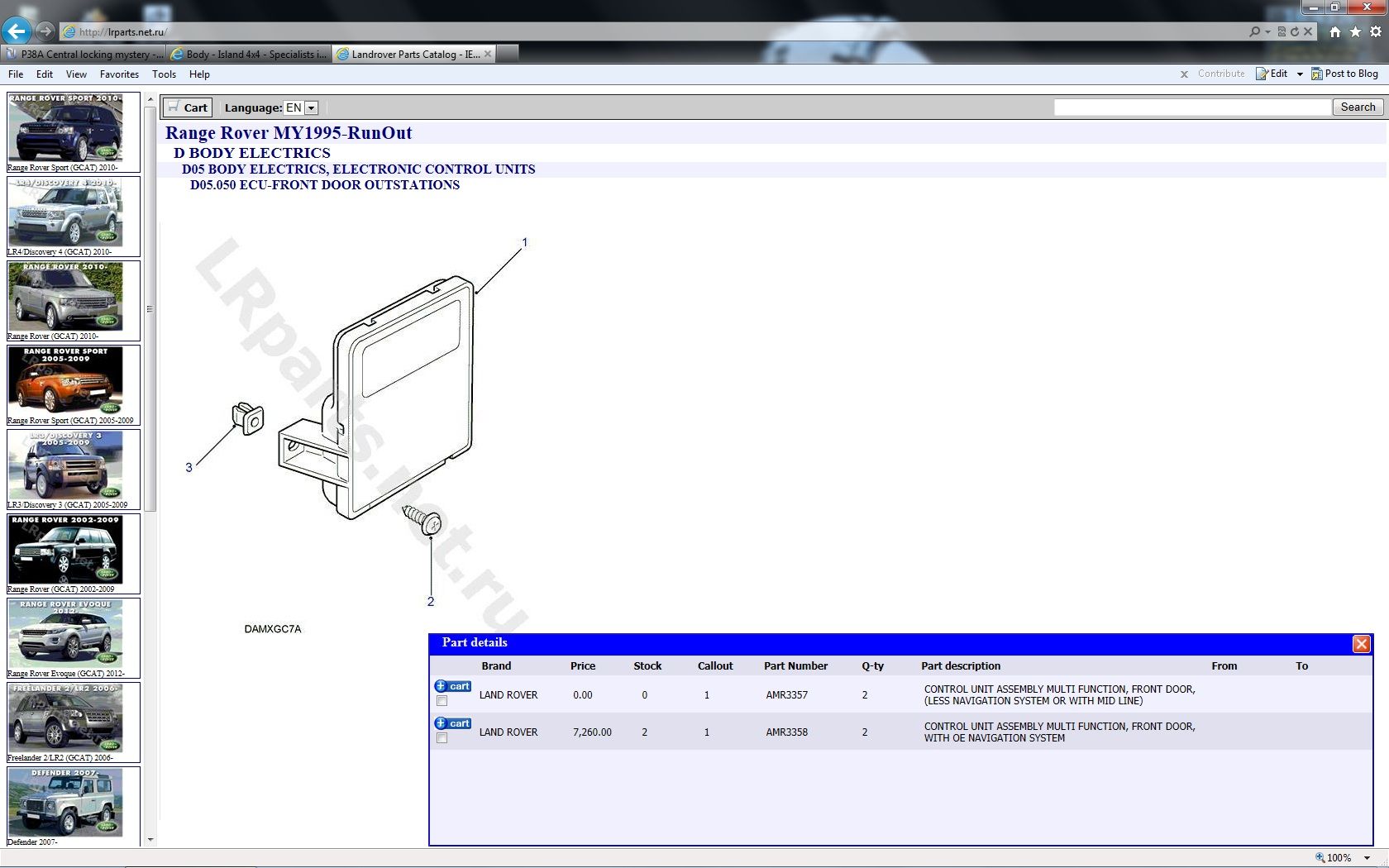The height and width of the screenshot is (868, 1389).
Task: Open D05.050 ECU-Front Door Outstations link
Action: (325, 185)
